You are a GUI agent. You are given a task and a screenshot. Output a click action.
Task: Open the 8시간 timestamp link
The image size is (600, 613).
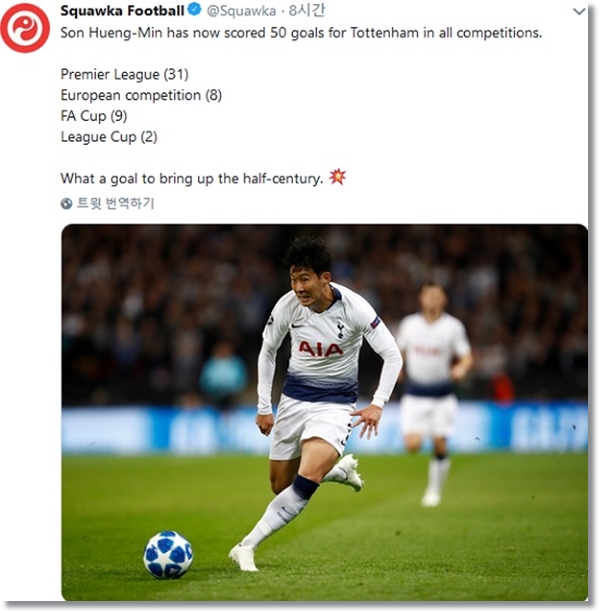click(x=306, y=11)
